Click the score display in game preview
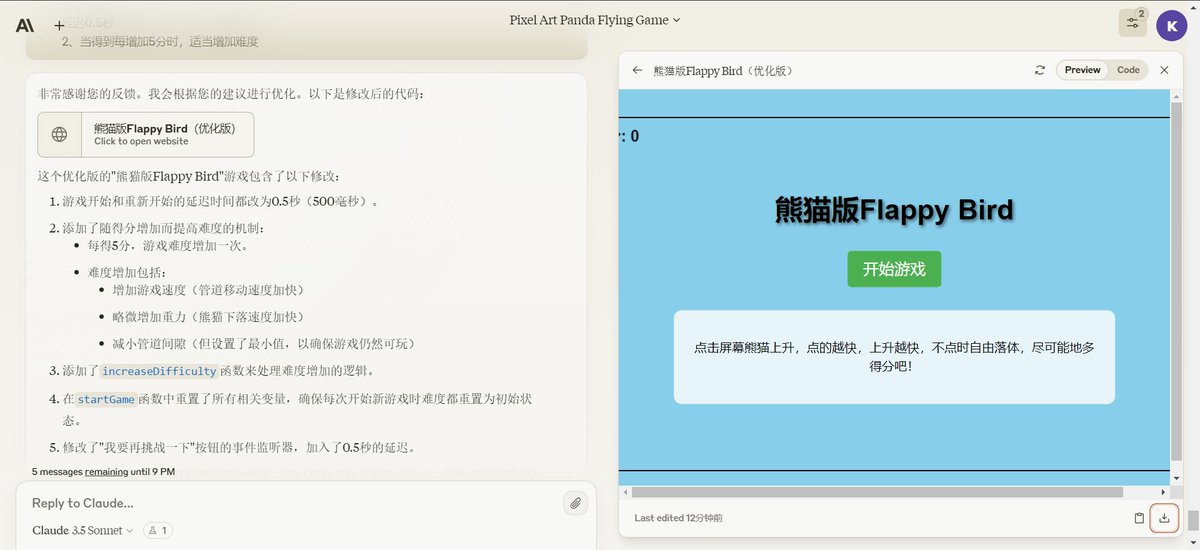 629,136
